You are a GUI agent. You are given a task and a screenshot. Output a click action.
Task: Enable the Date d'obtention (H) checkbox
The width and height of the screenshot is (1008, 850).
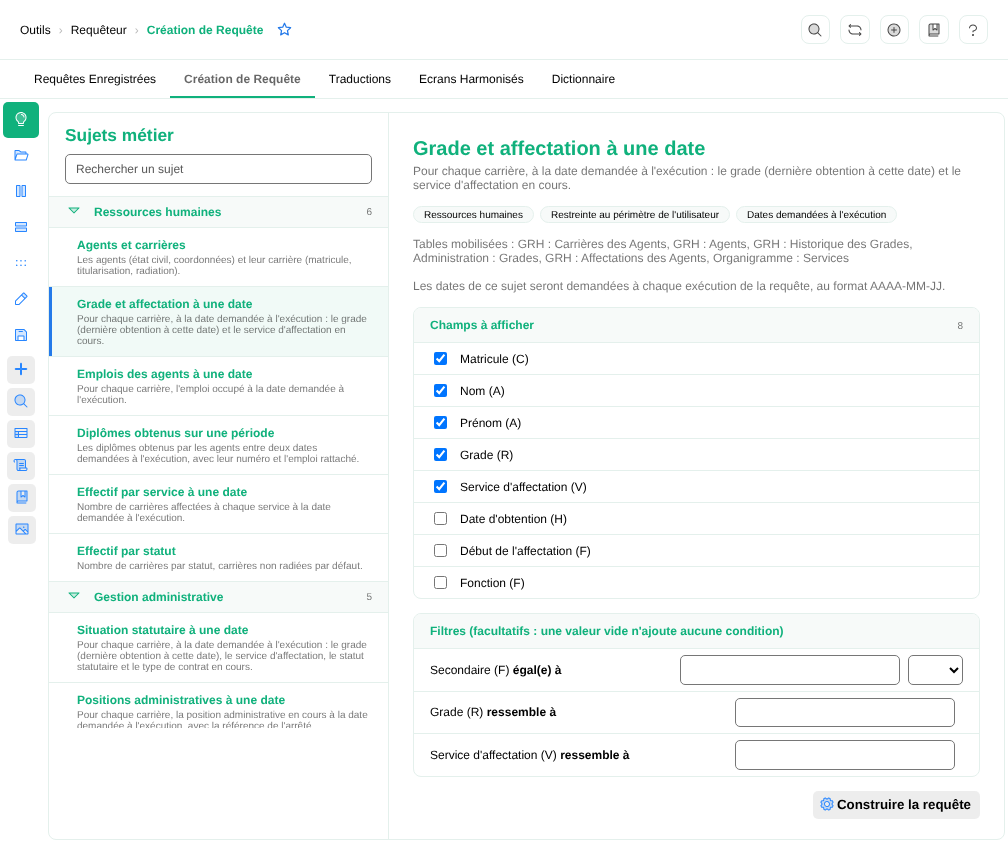[x=440, y=518]
